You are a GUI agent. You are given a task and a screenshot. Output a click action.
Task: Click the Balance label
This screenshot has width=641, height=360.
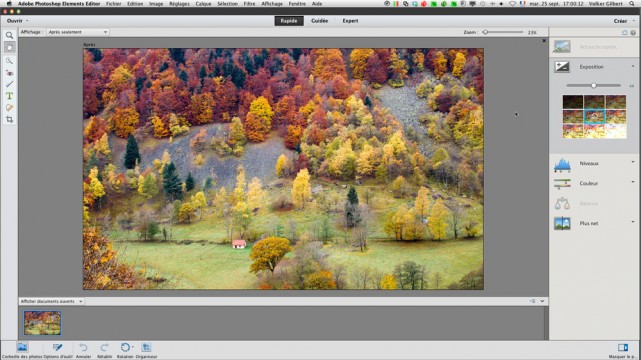[588, 203]
